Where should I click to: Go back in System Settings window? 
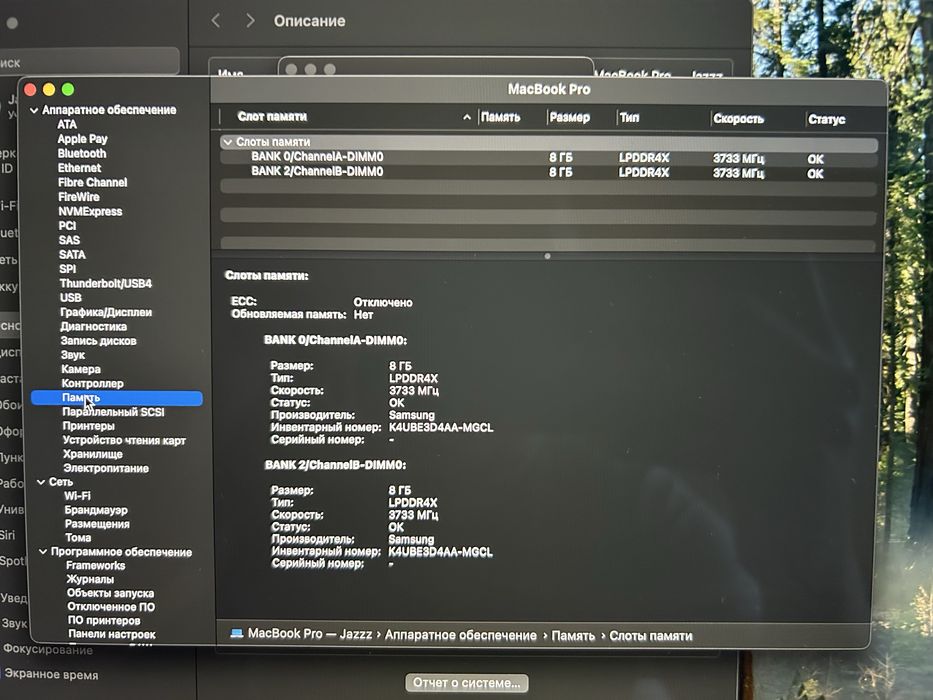pos(216,21)
